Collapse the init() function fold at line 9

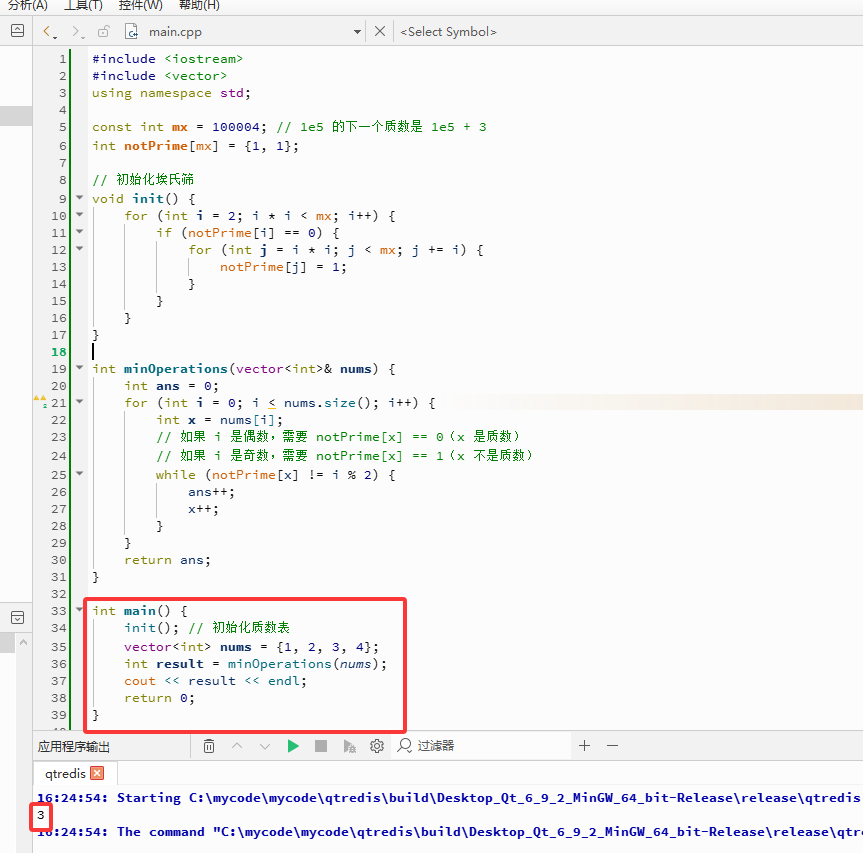80,197
